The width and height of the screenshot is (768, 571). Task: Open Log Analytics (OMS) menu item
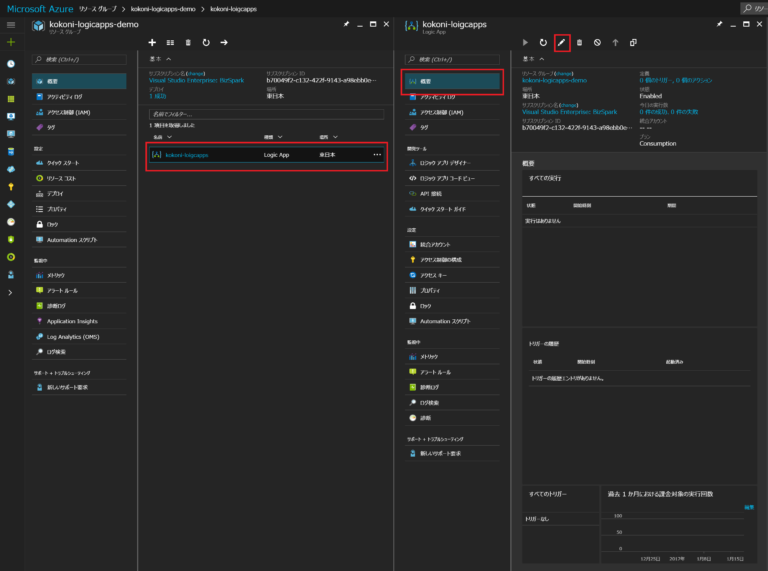[x=74, y=336]
